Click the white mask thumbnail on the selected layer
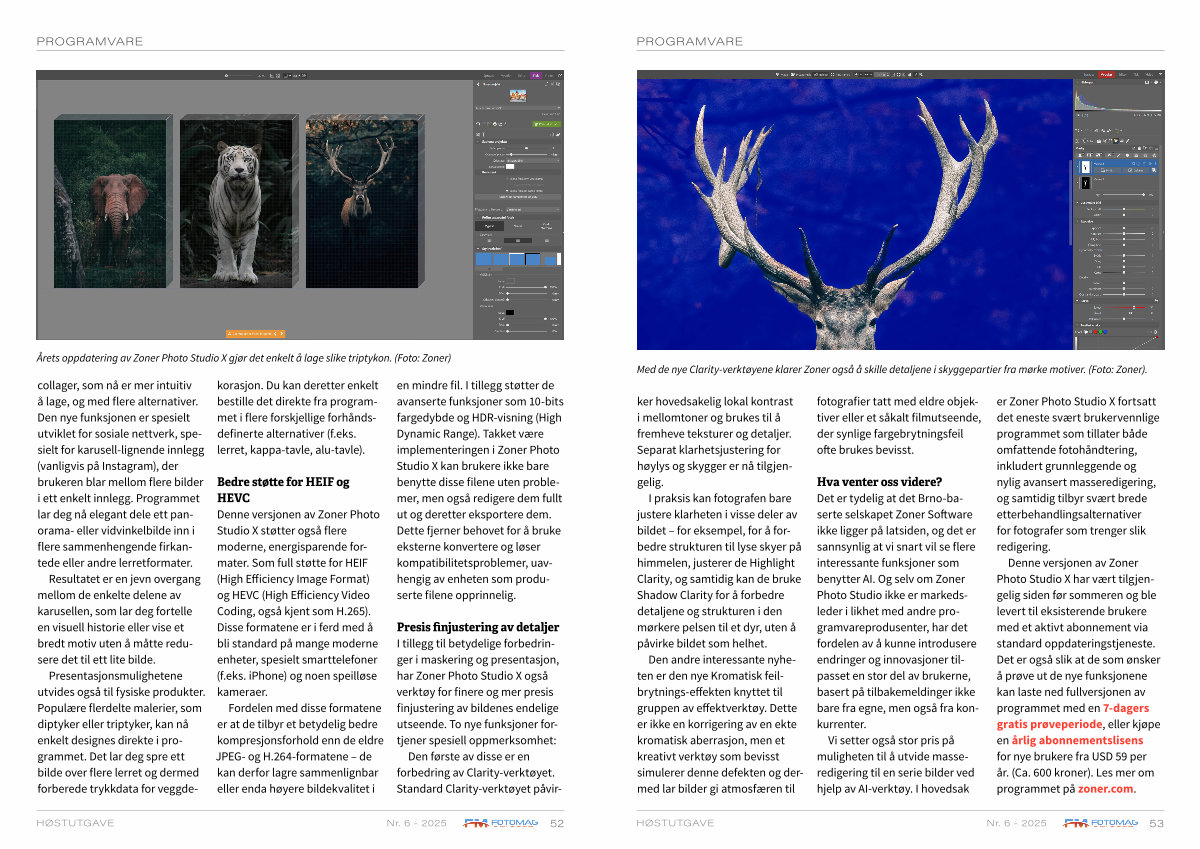The image size is (1200, 849). 1085,169
